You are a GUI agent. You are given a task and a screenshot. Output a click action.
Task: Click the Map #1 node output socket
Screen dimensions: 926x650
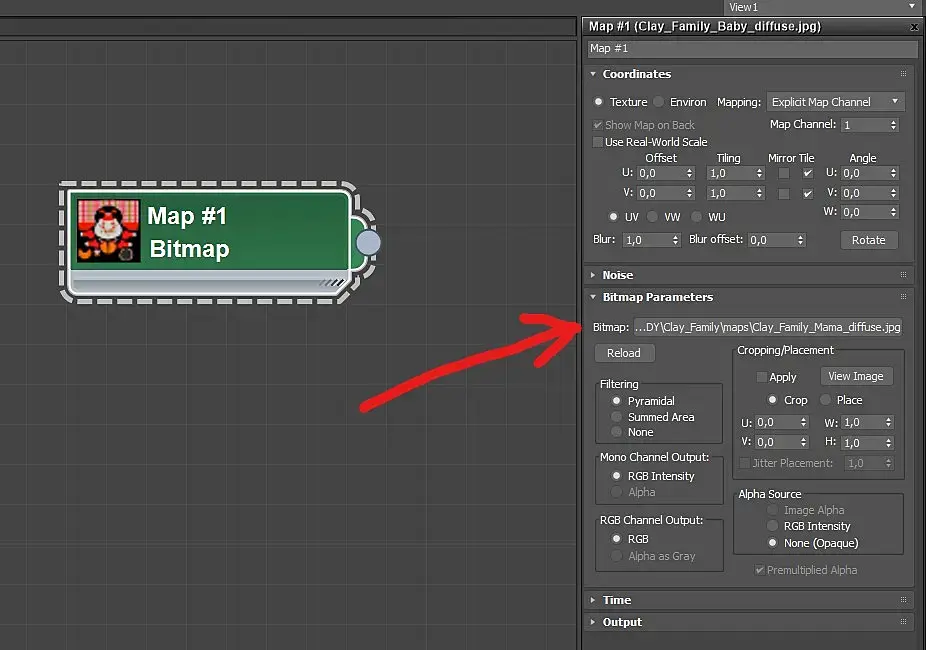tap(369, 243)
